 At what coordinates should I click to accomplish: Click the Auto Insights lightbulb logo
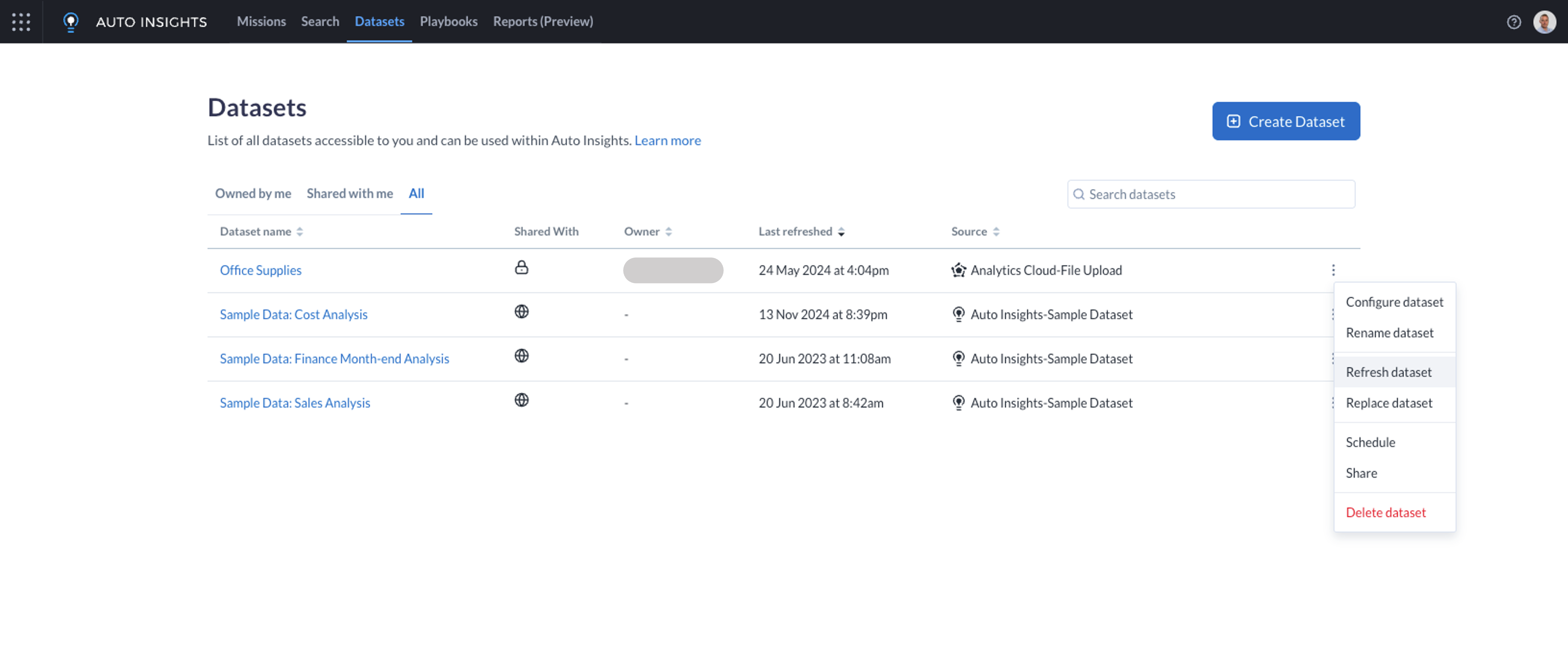[x=71, y=22]
